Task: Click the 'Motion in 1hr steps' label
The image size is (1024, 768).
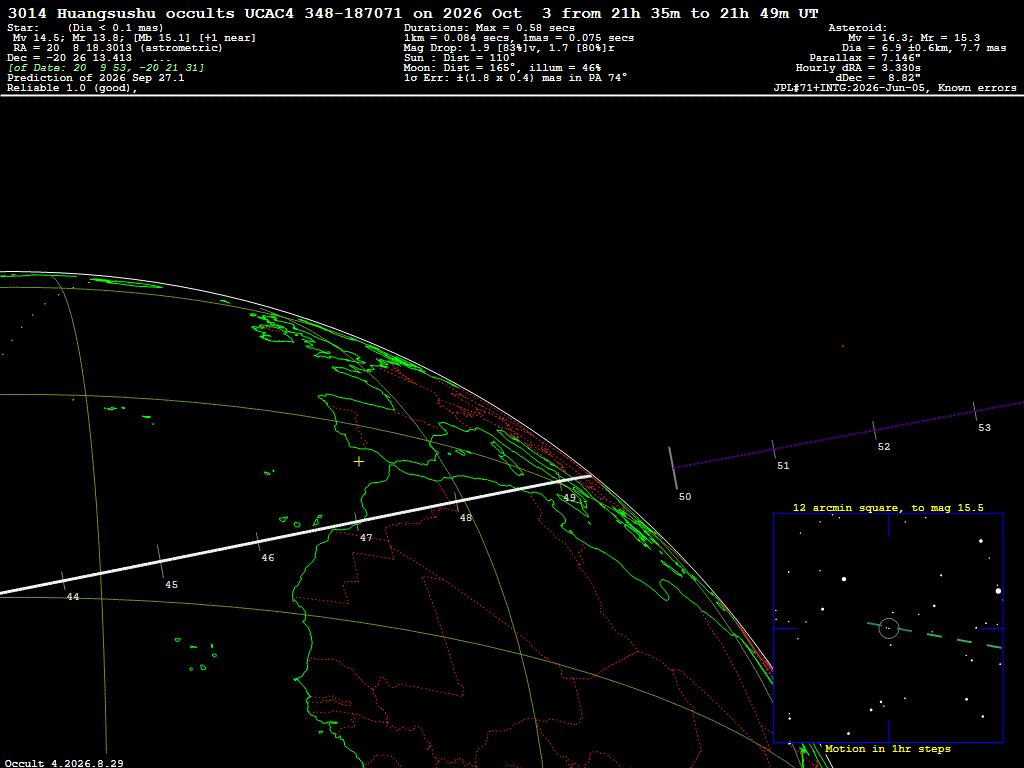Action: tap(888, 748)
